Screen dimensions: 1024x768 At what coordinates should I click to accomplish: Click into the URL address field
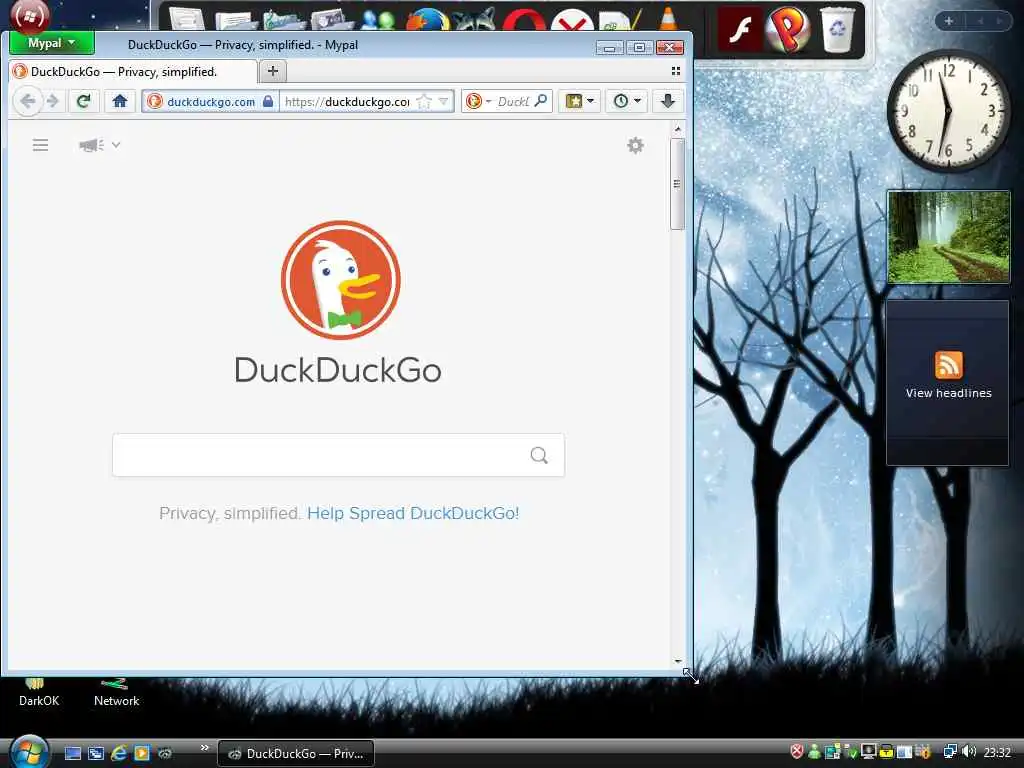[347, 102]
